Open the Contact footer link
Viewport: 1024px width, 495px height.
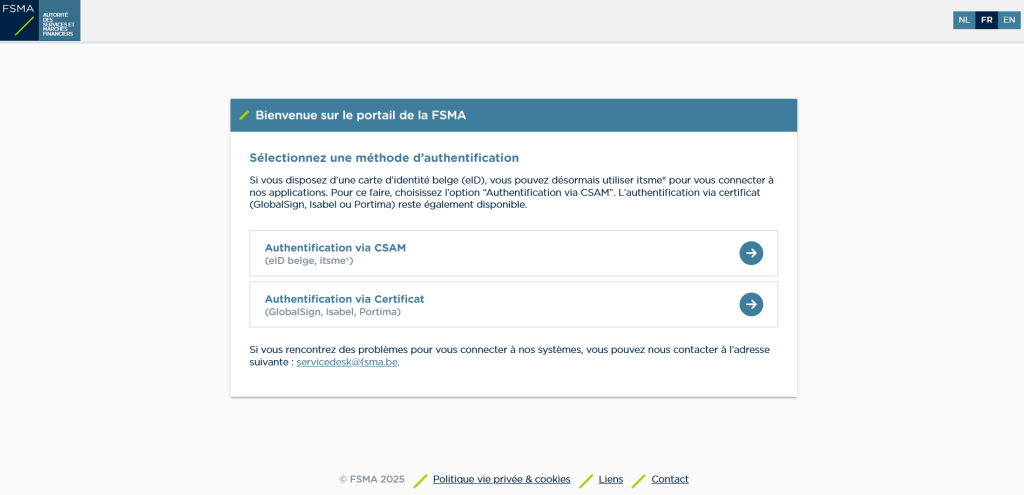click(x=670, y=479)
